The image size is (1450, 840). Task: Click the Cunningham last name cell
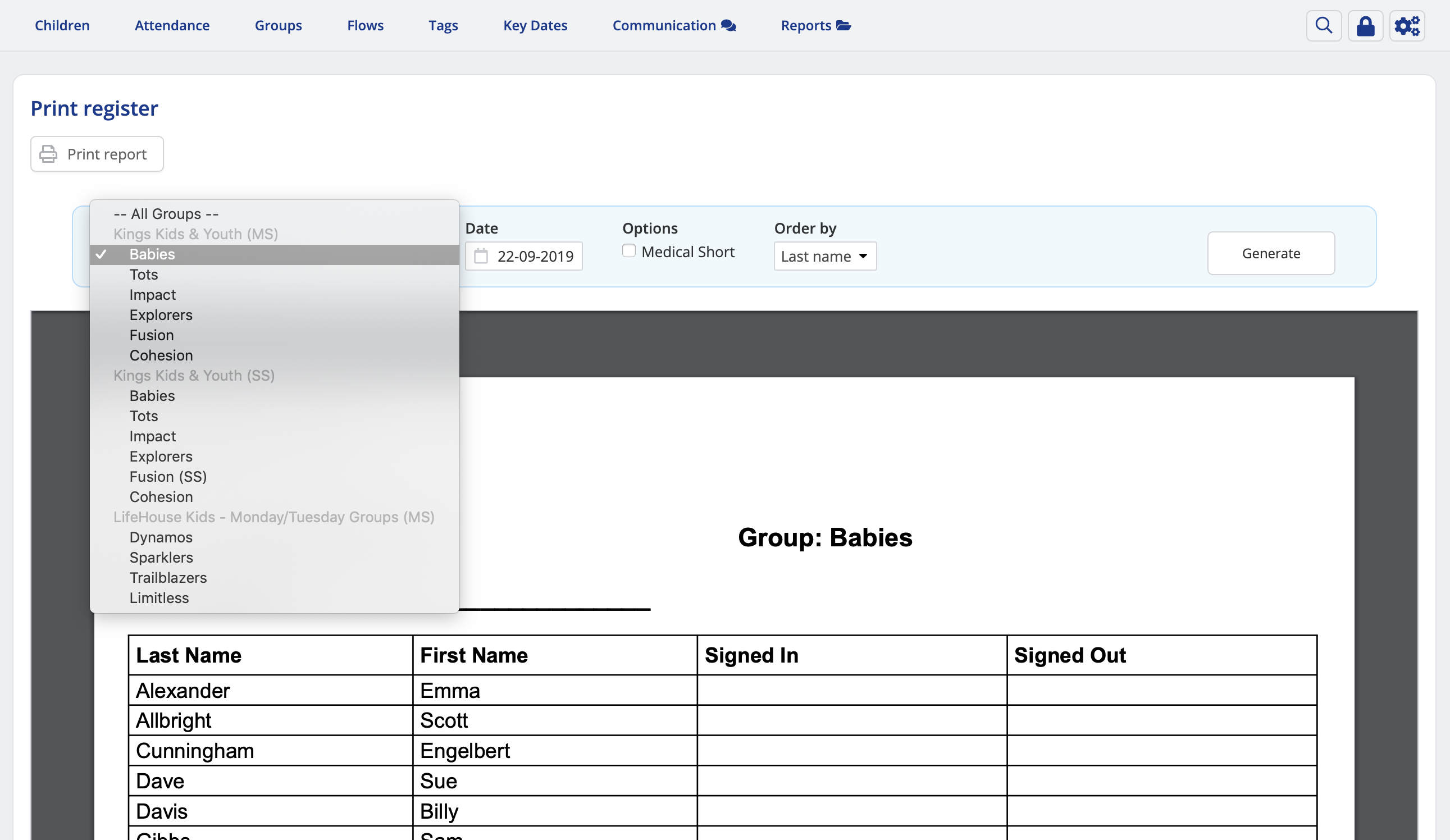point(271,751)
